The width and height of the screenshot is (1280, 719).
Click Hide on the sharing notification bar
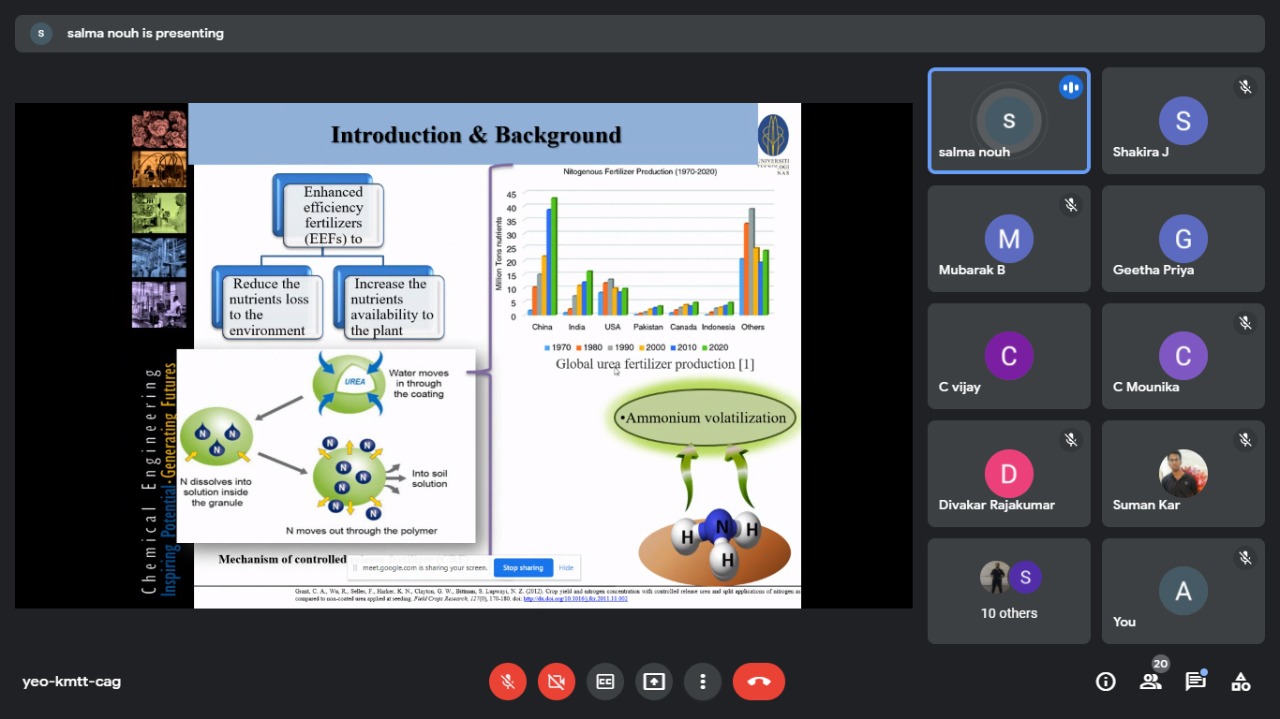click(x=566, y=568)
